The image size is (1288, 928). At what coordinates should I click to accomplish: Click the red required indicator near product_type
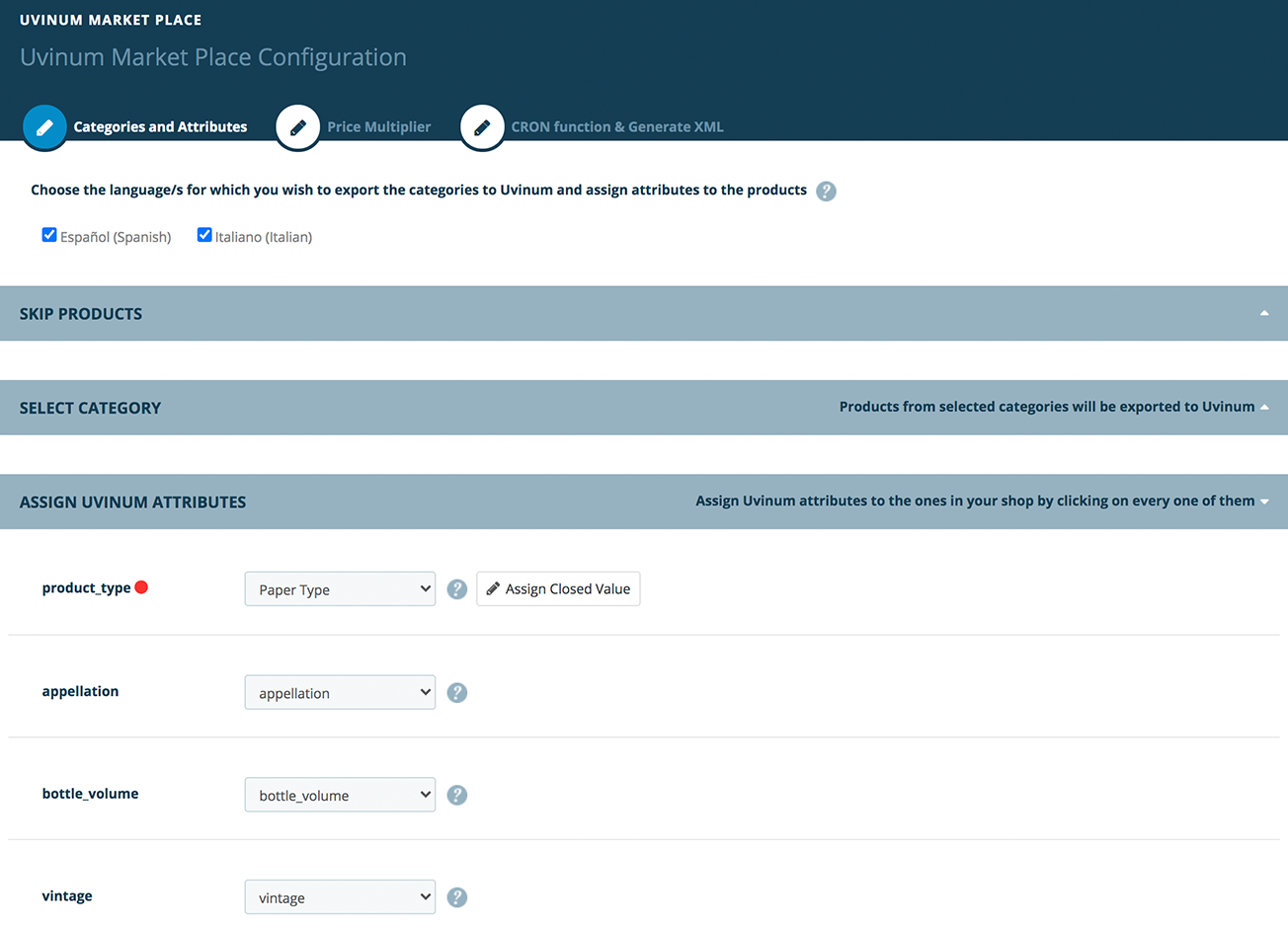pos(141,587)
